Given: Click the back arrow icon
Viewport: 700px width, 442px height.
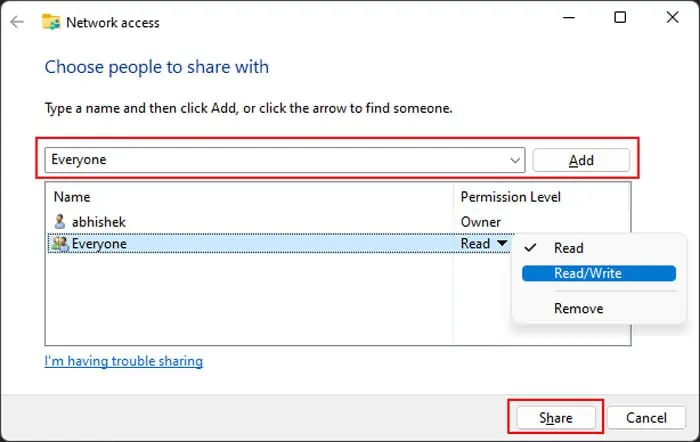Looking at the screenshot, I should 17,21.
